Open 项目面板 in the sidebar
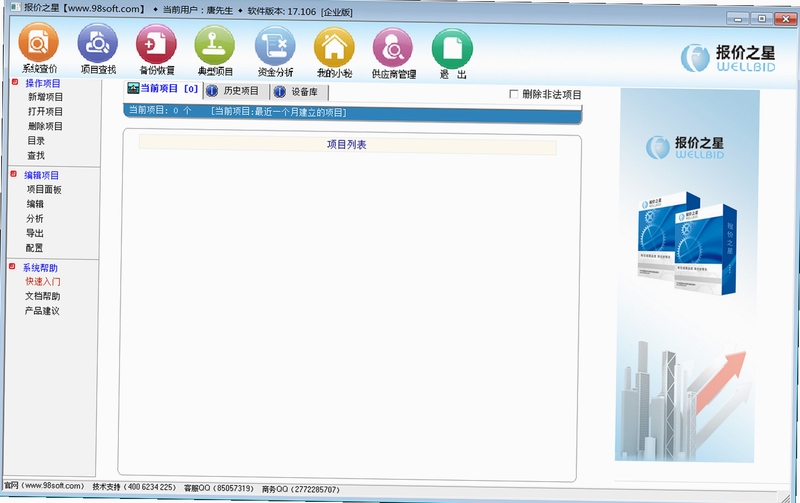This screenshot has height=503, width=800. [44, 189]
